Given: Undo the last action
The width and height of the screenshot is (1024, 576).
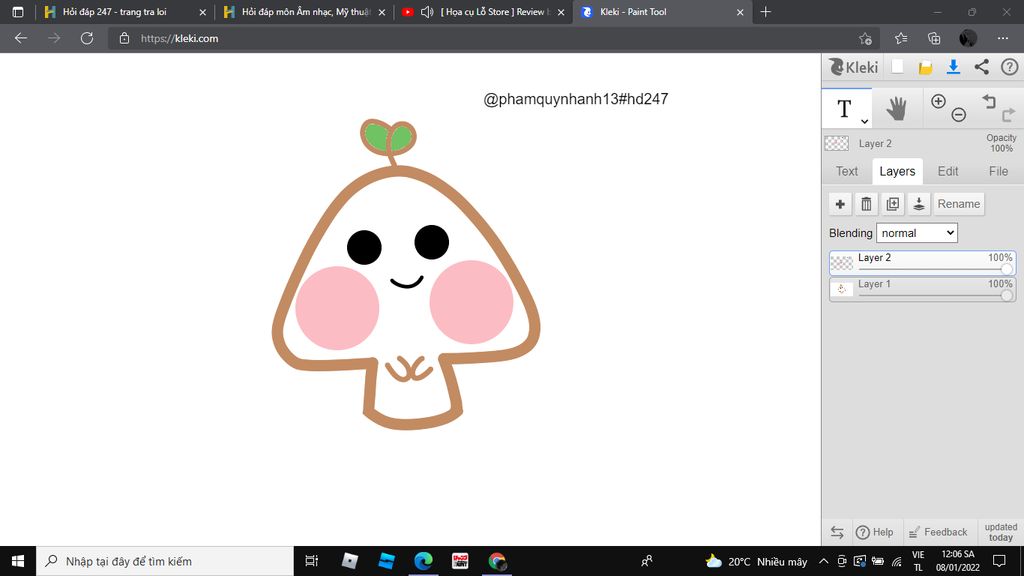Looking at the screenshot, I should point(989,101).
